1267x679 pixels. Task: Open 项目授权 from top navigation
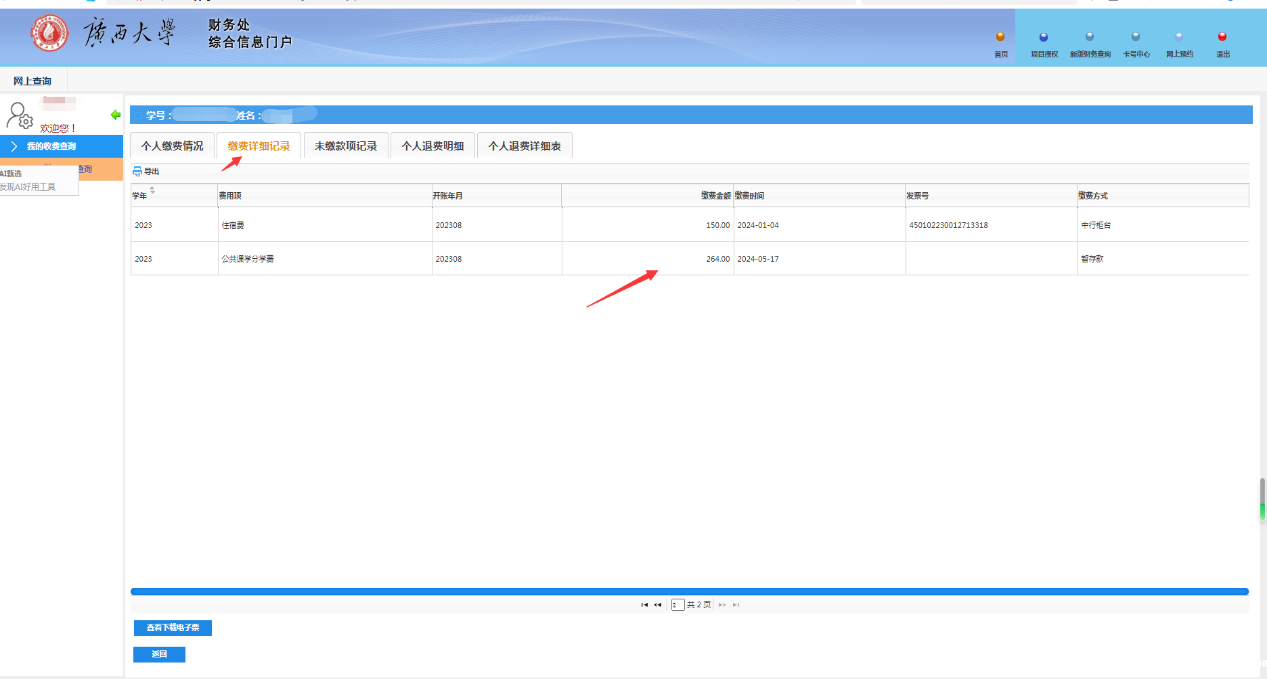click(x=1044, y=38)
